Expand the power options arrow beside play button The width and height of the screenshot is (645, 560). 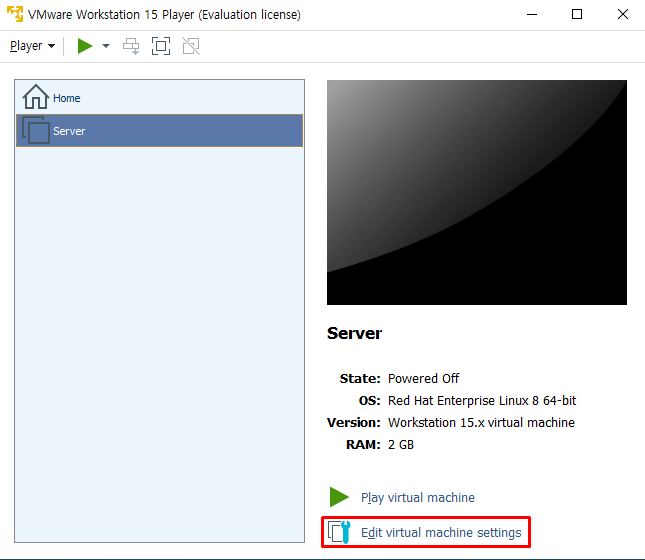106,46
